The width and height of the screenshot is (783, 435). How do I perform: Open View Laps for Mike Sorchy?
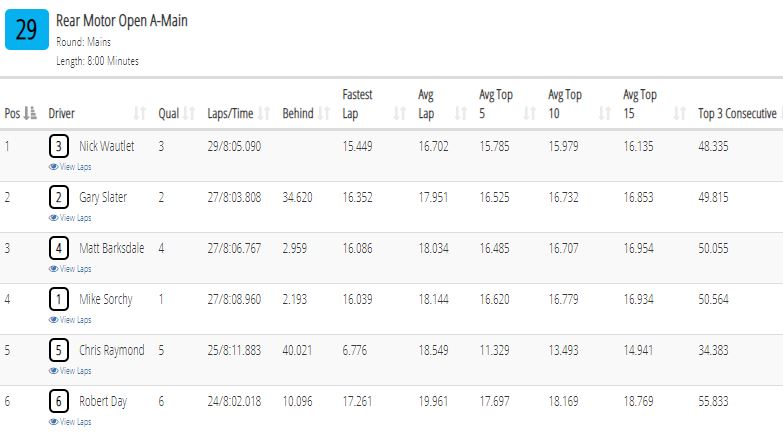70,320
